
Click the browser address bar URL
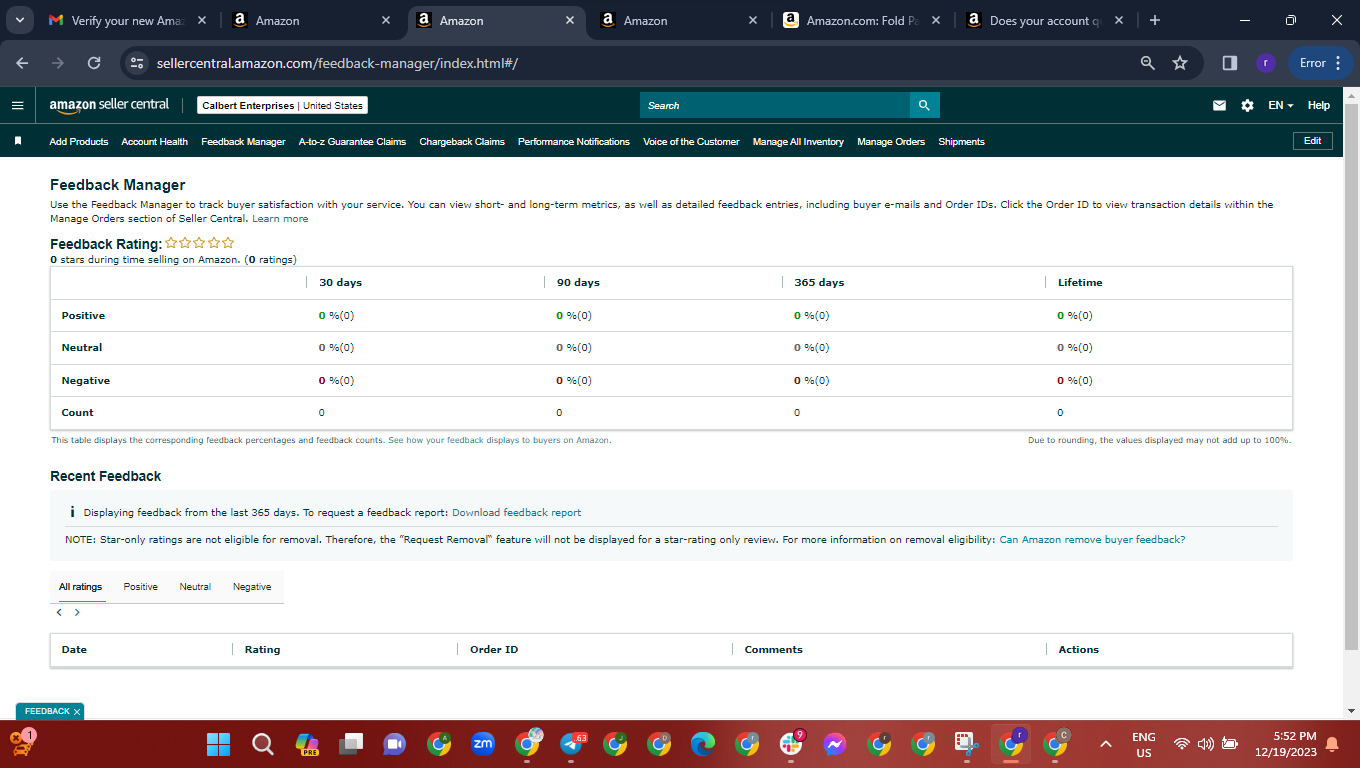pyautogui.click(x=337, y=63)
